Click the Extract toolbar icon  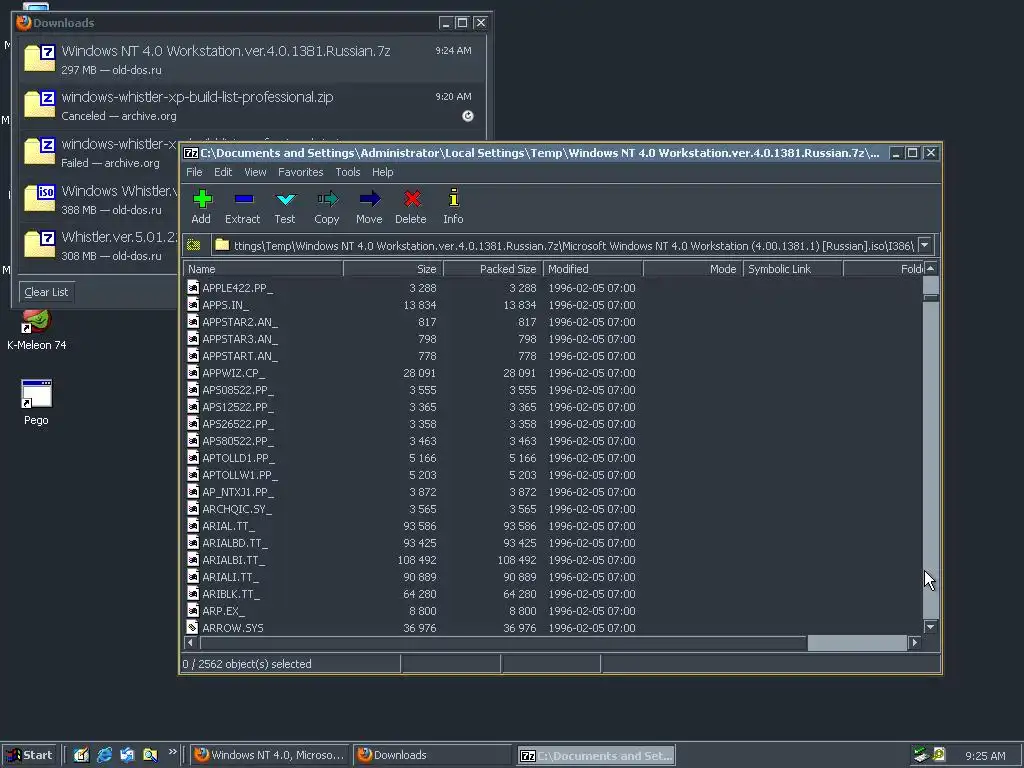tap(244, 199)
